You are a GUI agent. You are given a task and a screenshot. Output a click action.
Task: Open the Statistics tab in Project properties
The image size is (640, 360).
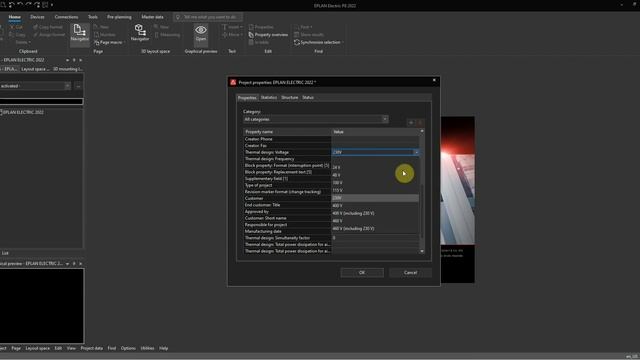269,98
